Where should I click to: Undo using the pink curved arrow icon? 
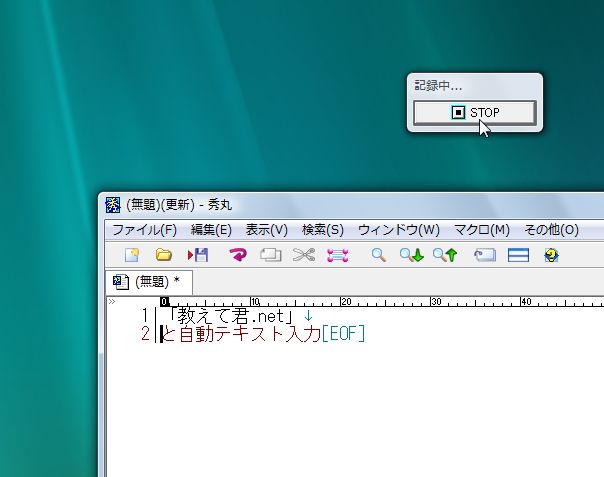coord(238,255)
